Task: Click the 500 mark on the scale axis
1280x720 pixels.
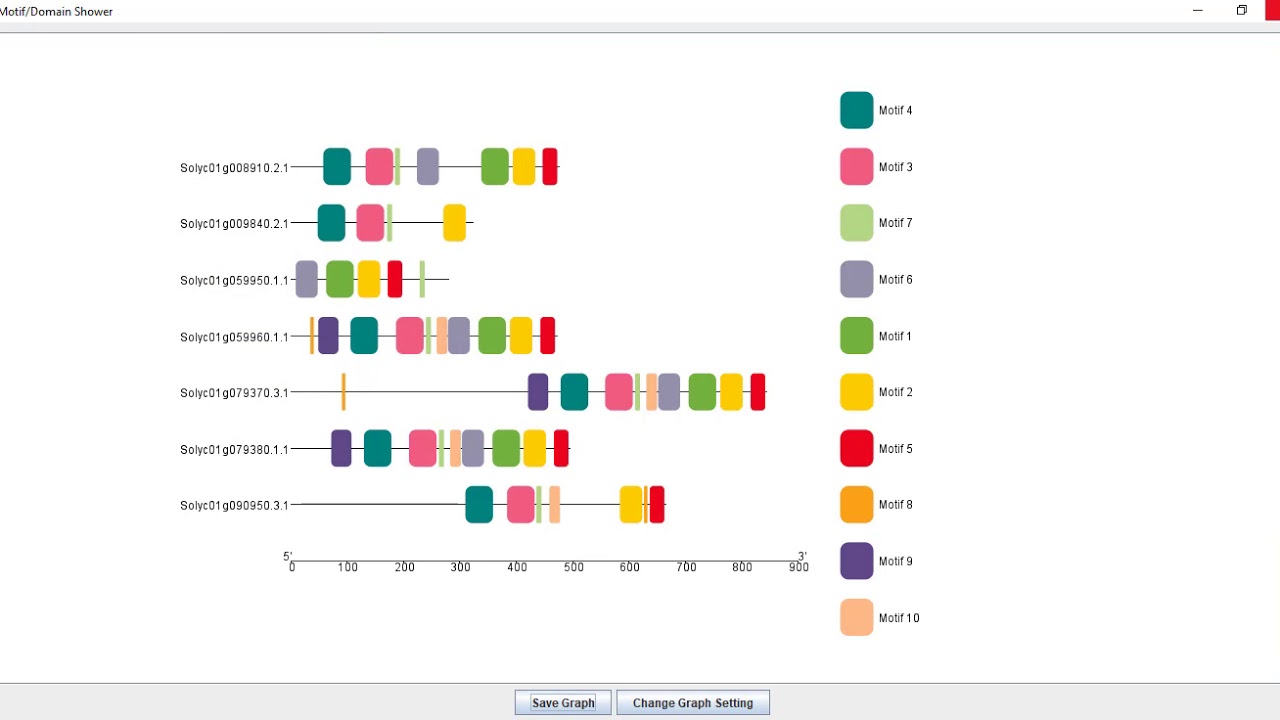Action: pyautogui.click(x=573, y=568)
